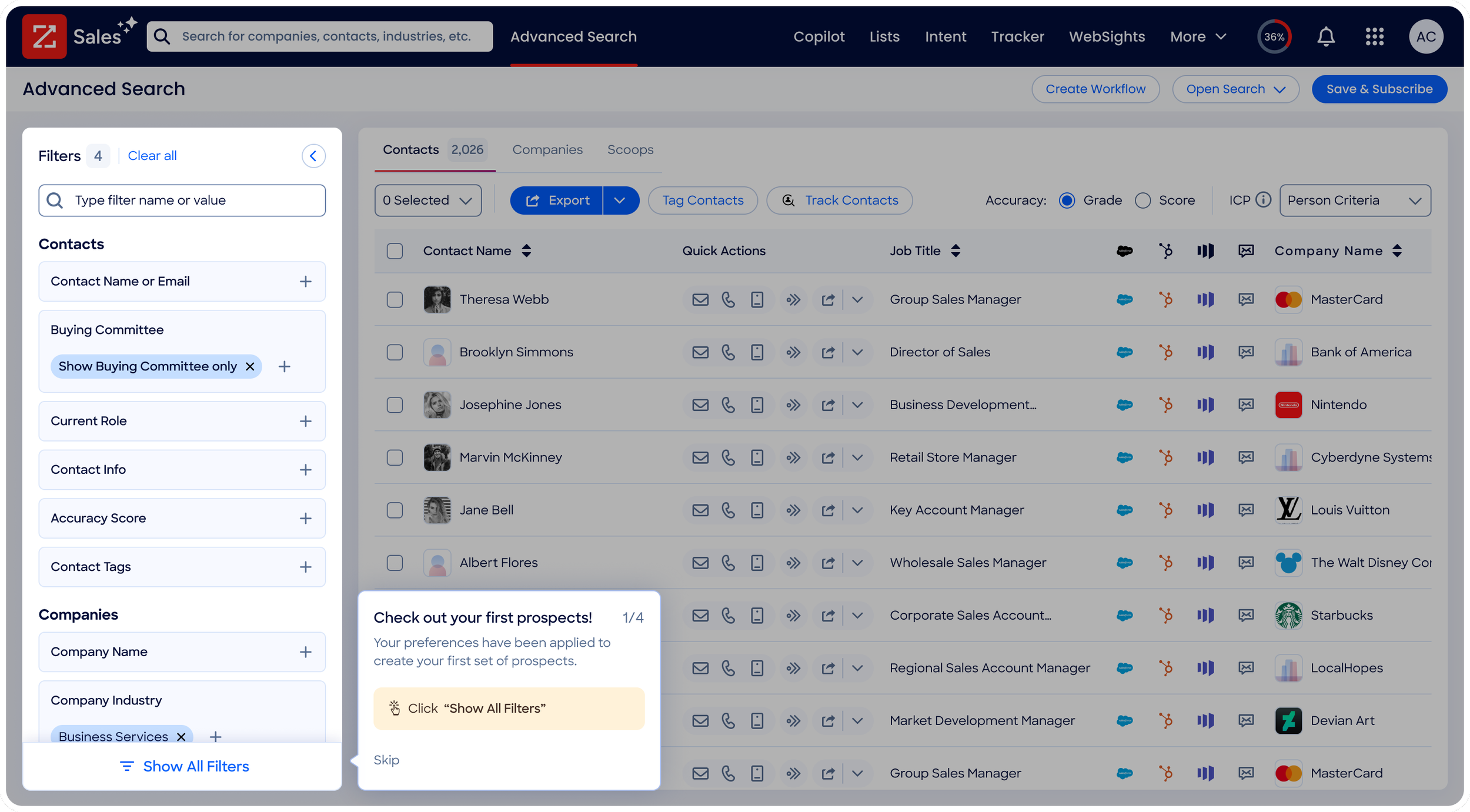Check the box for Theresa Webb
Screen dimensions: 1470x812
395,300
